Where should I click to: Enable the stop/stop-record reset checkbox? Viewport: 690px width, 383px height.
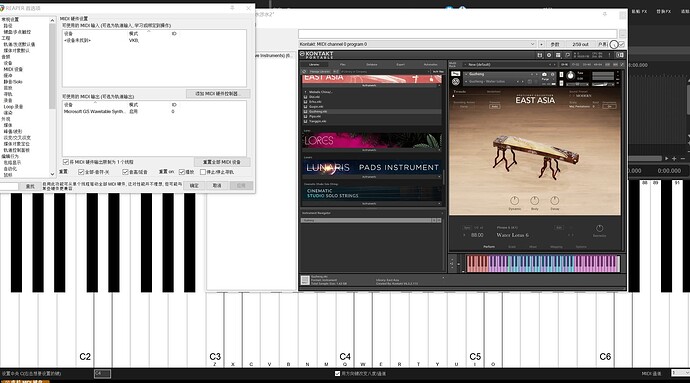(203, 172)
